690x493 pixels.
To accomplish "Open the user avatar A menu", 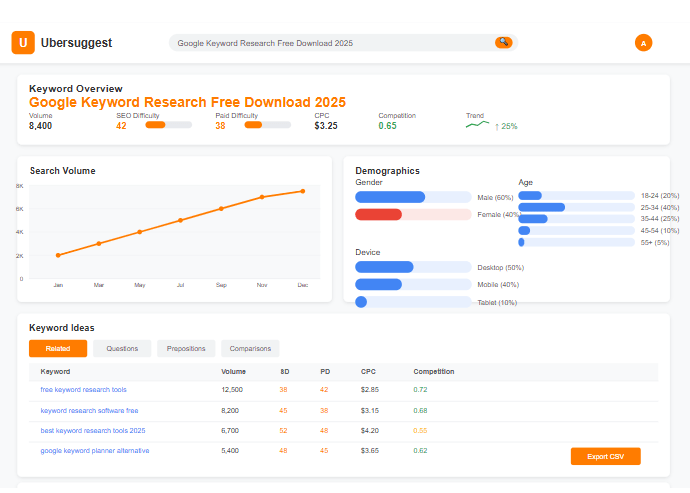I will tap(643, 43).
